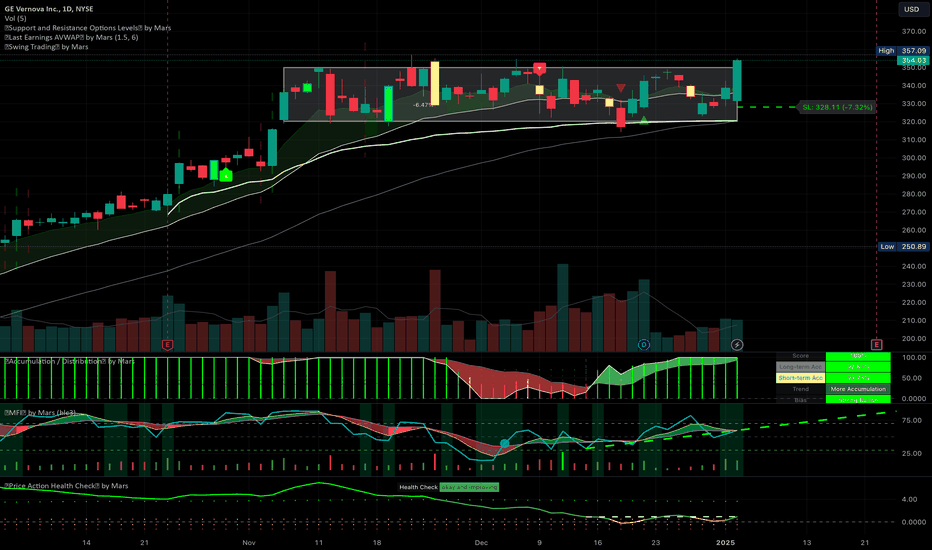Image resolution: width=932 pixels, height=550 pixels.
Task: Click the 100.00 accumulation scale label
Action: point(914,358)
